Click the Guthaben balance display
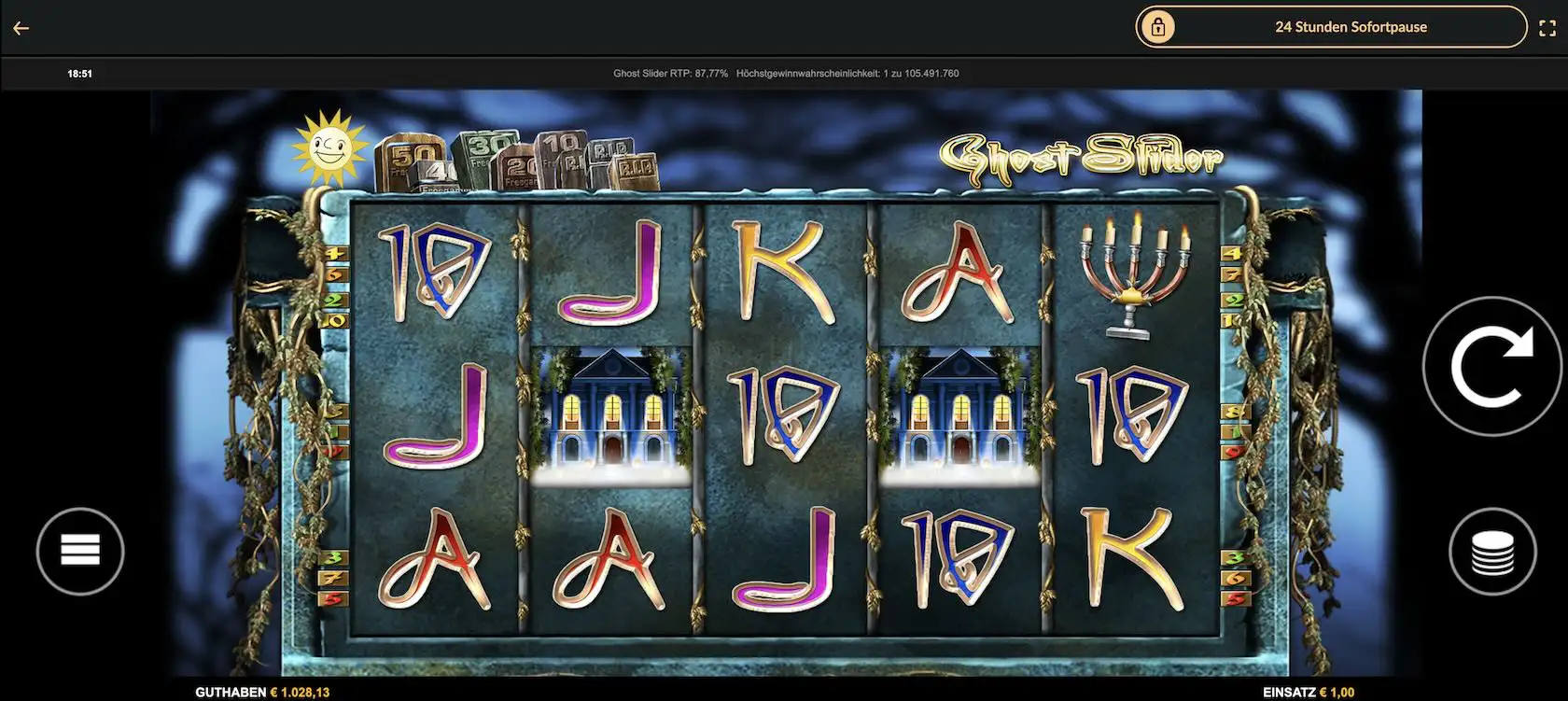This screenshot has width=1568, height=701. pos(262,693)
